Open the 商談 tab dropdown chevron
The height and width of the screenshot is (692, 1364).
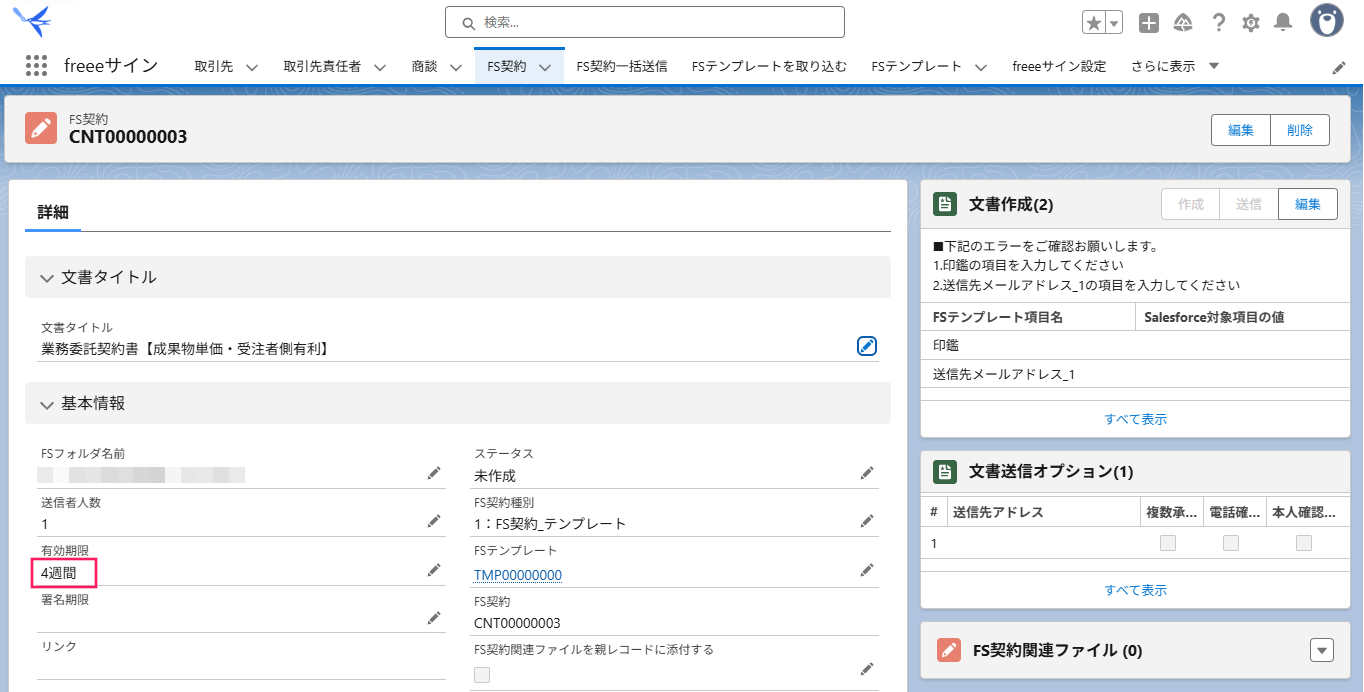[x=455, y=67]
